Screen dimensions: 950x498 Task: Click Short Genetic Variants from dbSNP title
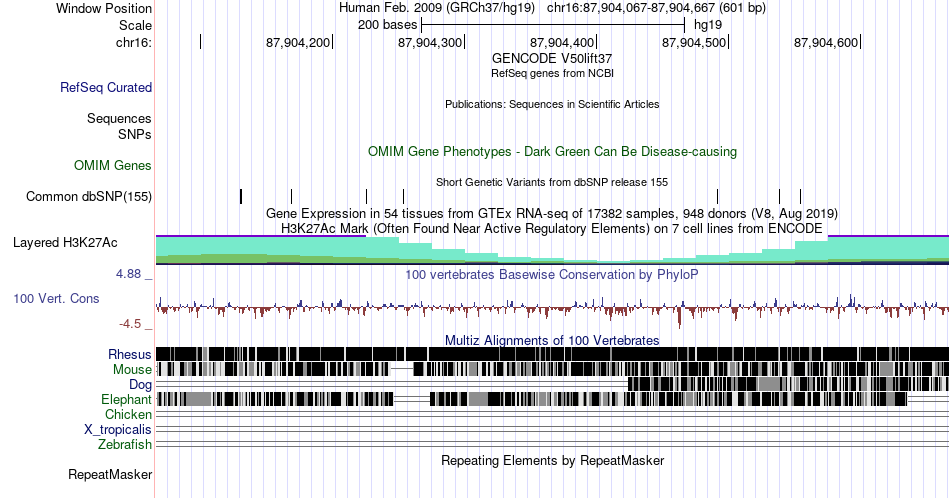coord(552,182)
